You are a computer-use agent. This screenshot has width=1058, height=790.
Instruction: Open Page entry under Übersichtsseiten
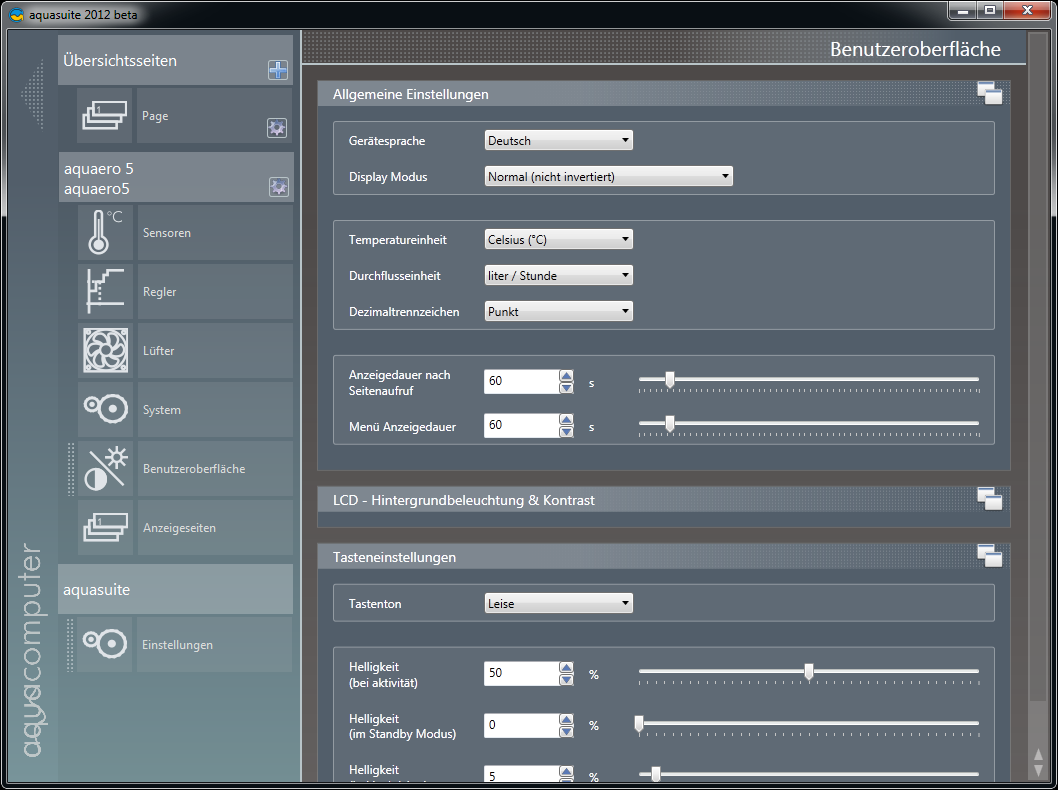(x=215, y=115)
